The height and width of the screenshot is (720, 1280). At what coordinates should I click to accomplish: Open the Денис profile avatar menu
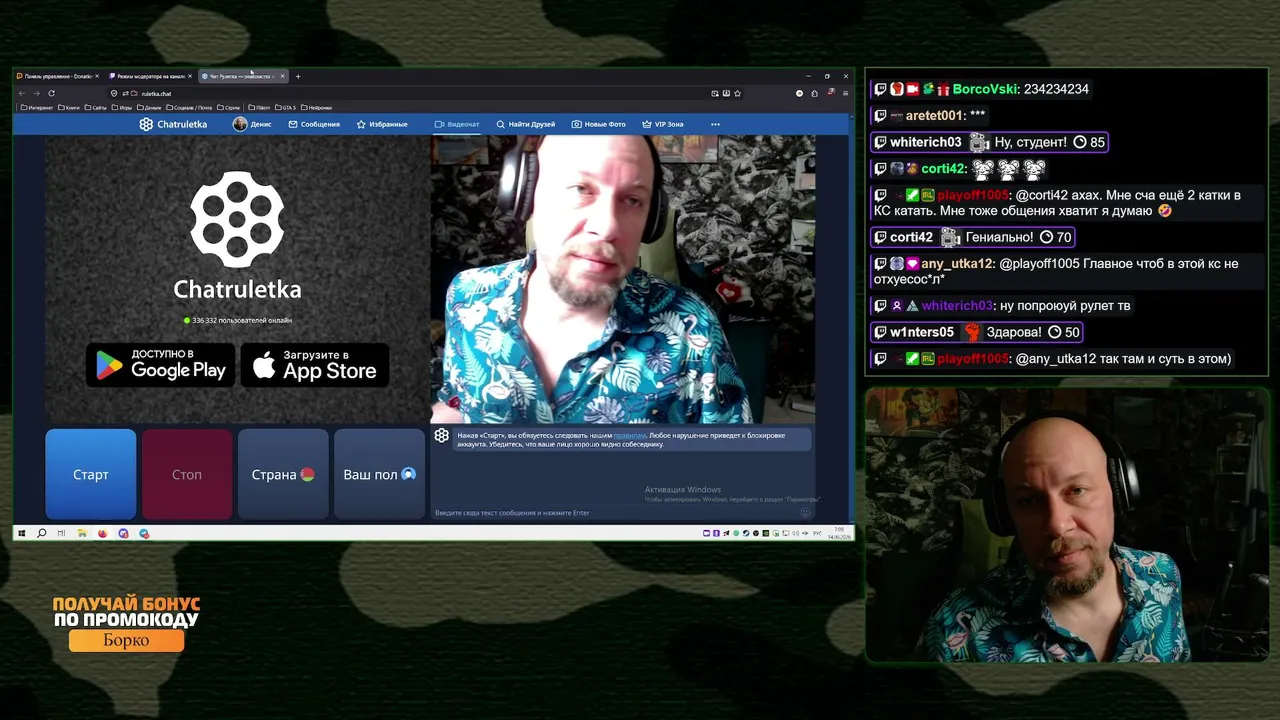(252, 124)
